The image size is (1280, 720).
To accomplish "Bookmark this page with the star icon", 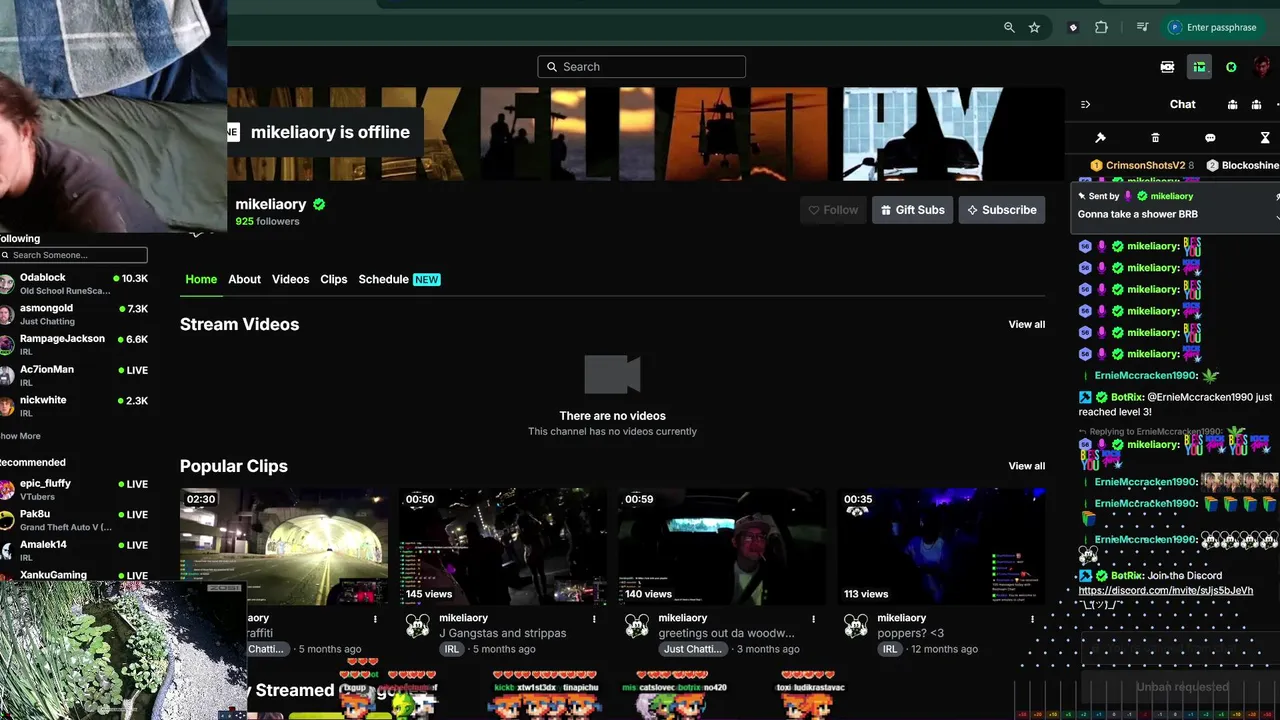I will (x=1034, y=28).
